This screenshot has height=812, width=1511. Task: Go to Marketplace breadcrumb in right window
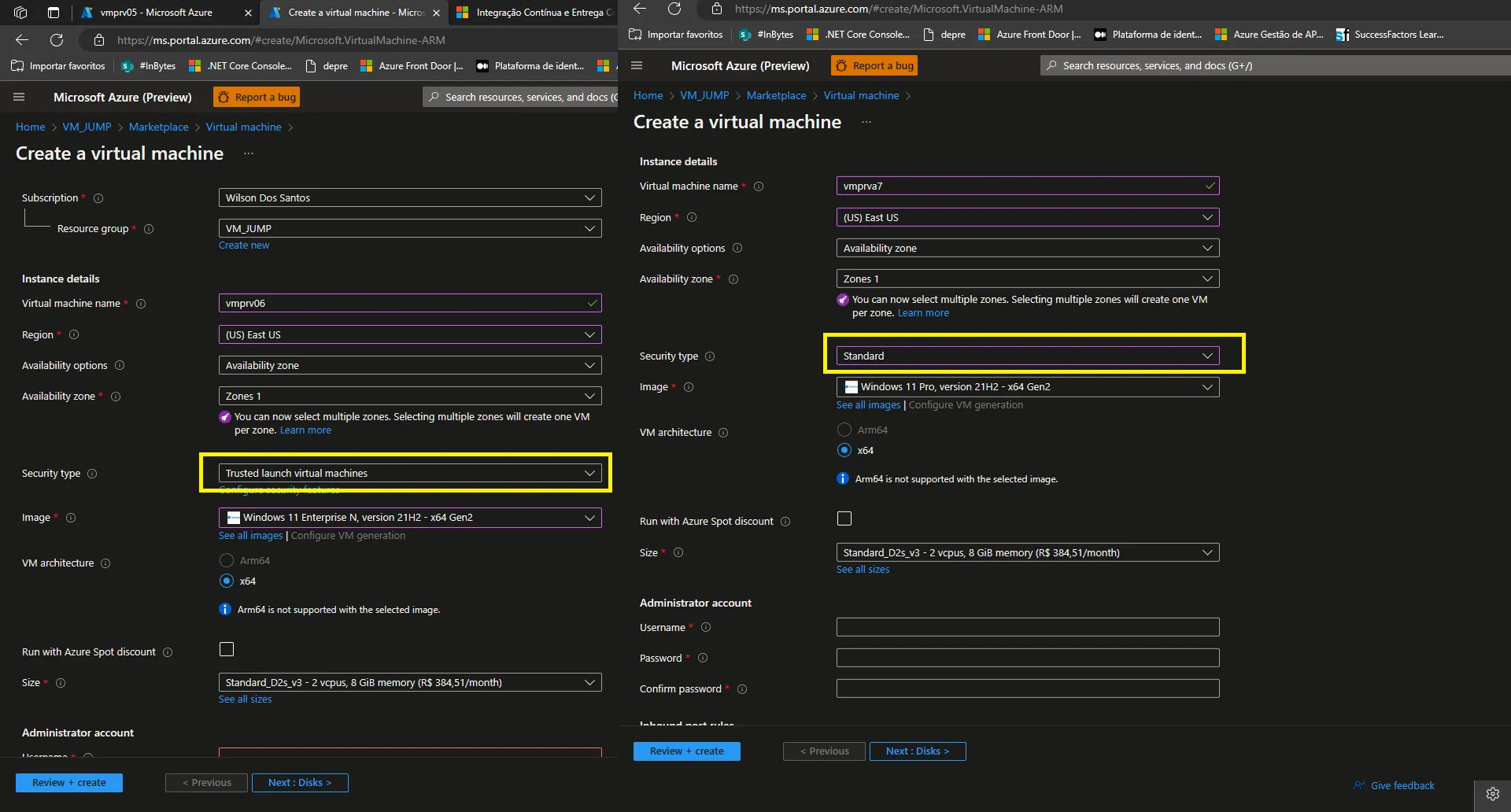pyautogui.click(x=776, y=95)
